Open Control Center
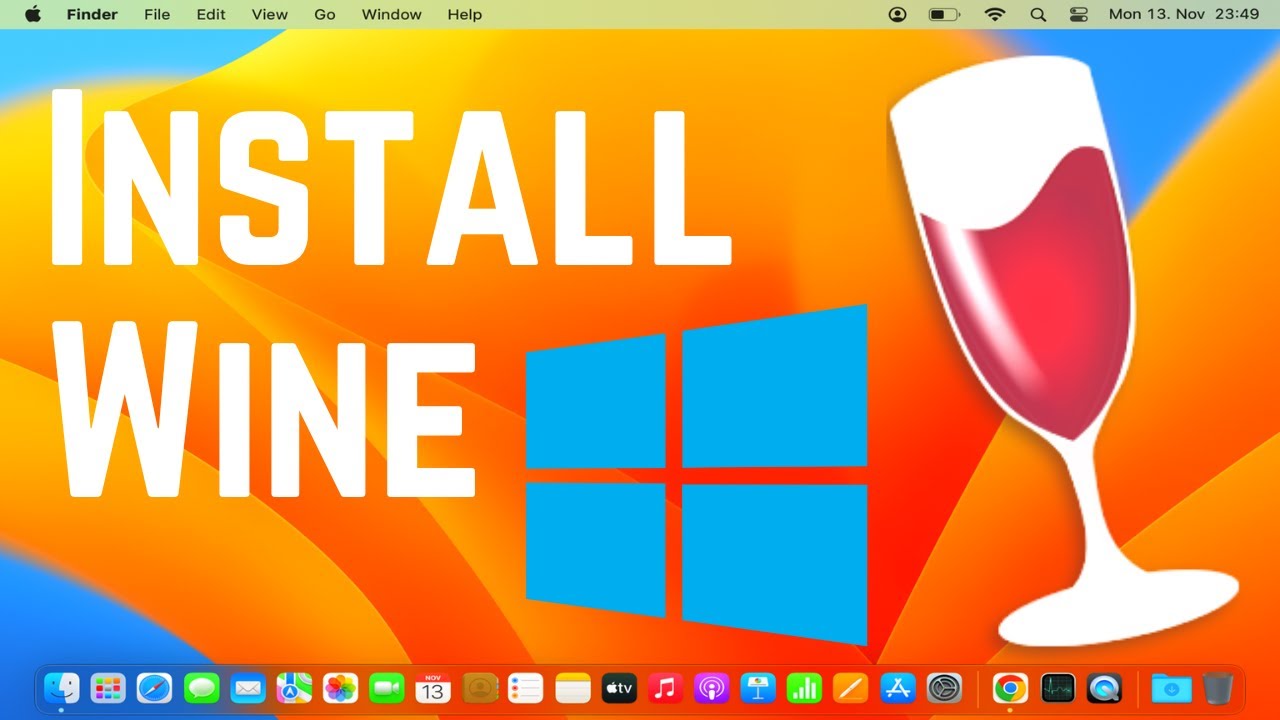Image resolution: width=1280 pixels, height=720 pixels. (x=1079, y=14)
